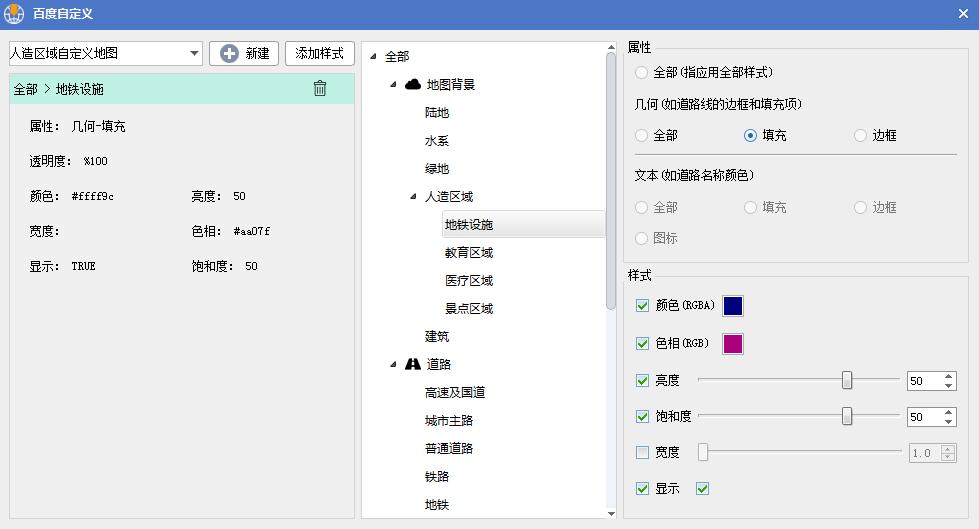Screen dimensions: 979x529
Task: Open the dark blue 颜色 swatch
Action: (x=732, y=305)
